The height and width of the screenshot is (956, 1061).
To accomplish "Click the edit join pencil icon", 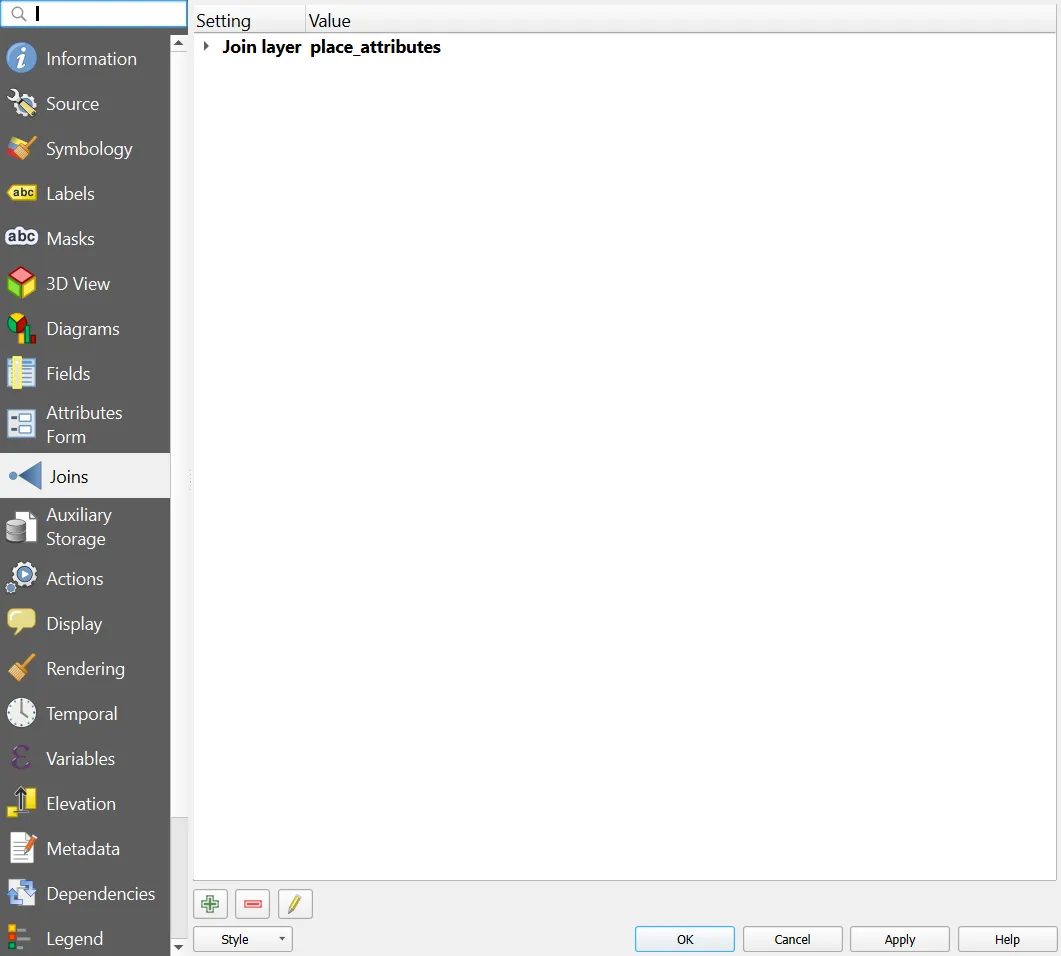I will (x=295, y=904).
